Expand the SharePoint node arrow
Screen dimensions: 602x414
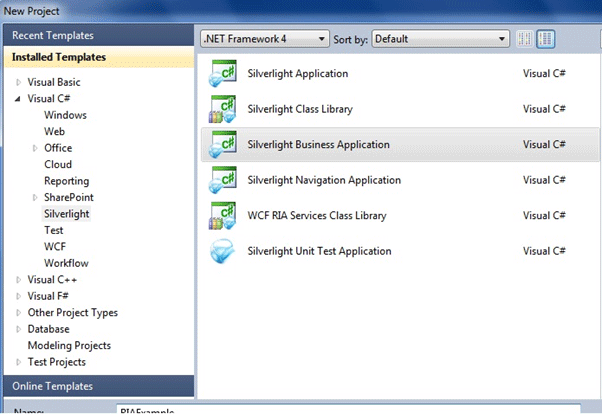pos(35,197)
